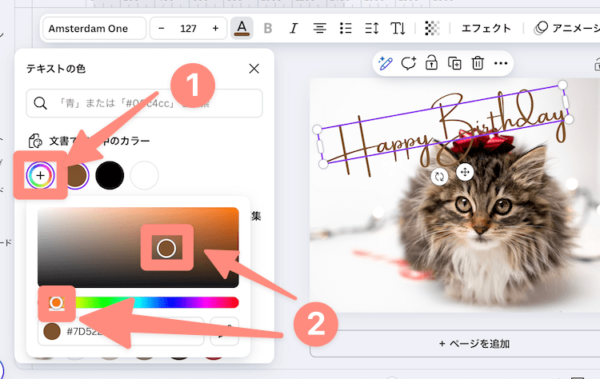Toggle italic formatting
Screen dimensions: 600x379
point(293,28)
